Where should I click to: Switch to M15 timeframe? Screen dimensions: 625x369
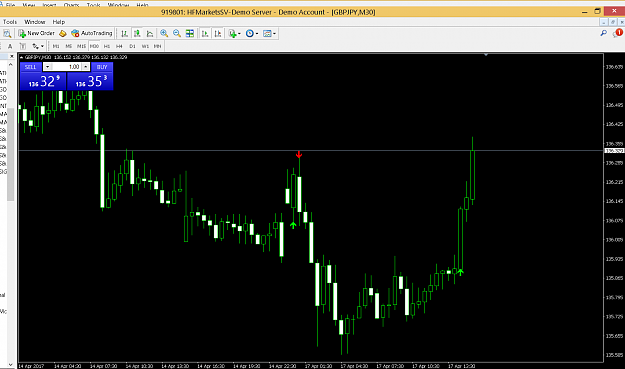(x=81, y=46)
